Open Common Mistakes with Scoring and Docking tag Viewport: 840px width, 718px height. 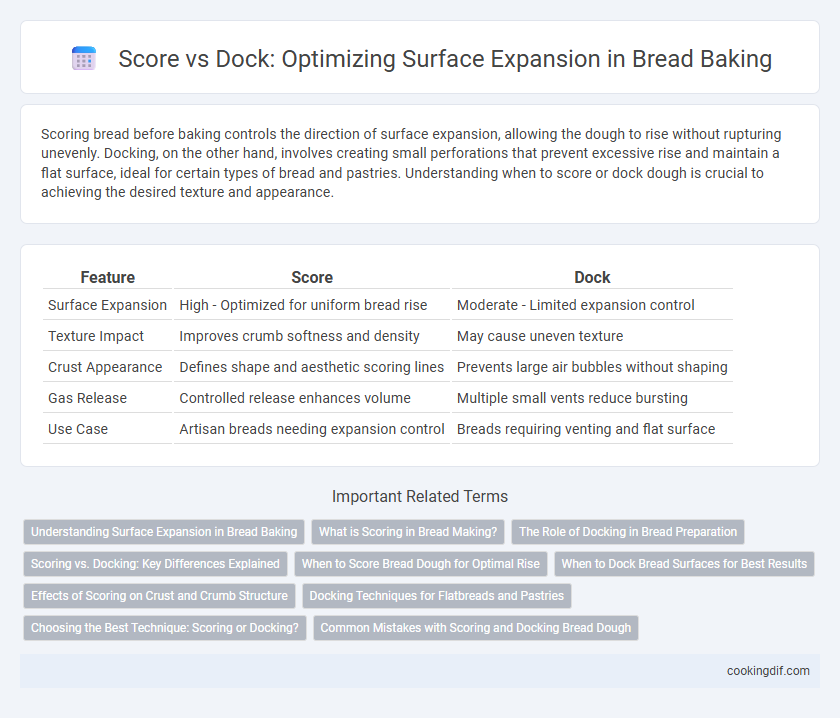point(476,628)
